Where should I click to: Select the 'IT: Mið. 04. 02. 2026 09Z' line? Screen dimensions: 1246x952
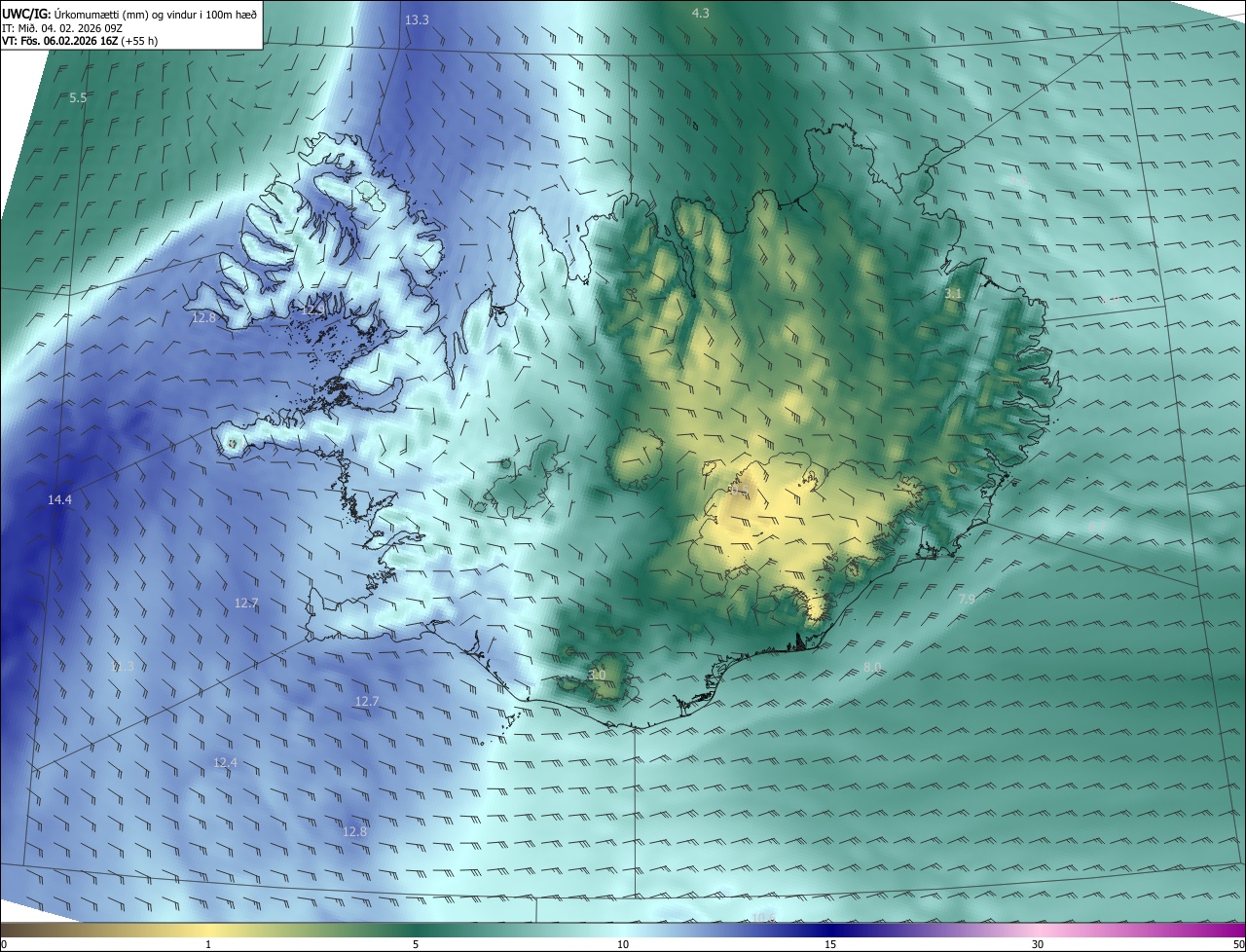pyautogui.click(x=61, y=28)
